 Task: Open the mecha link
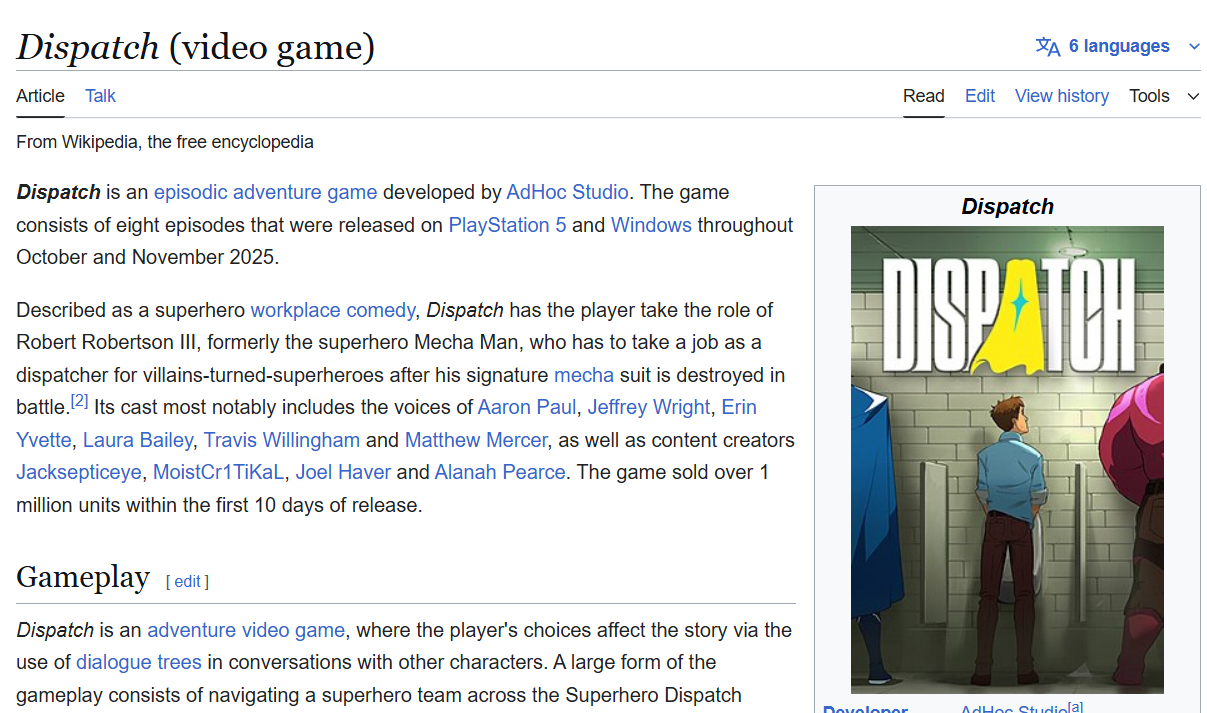(584, 375)
